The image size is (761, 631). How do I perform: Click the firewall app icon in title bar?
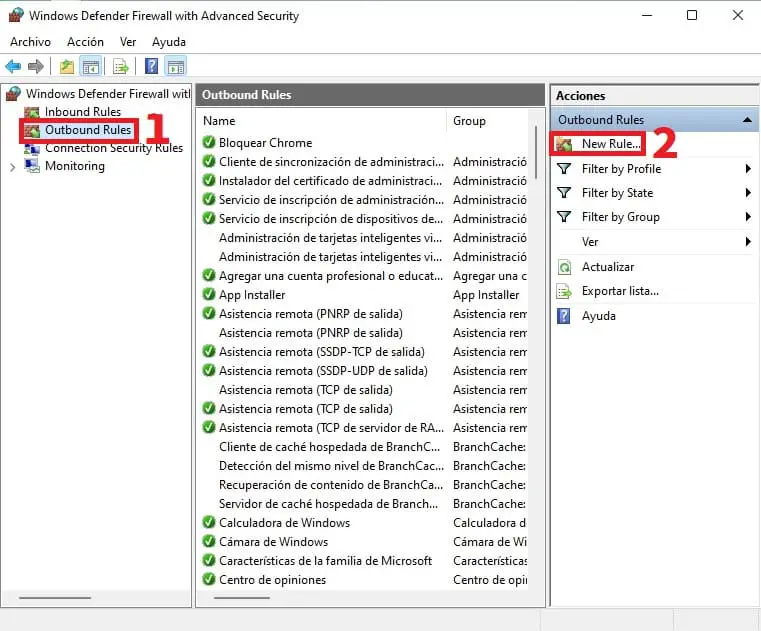click(16, 15)
